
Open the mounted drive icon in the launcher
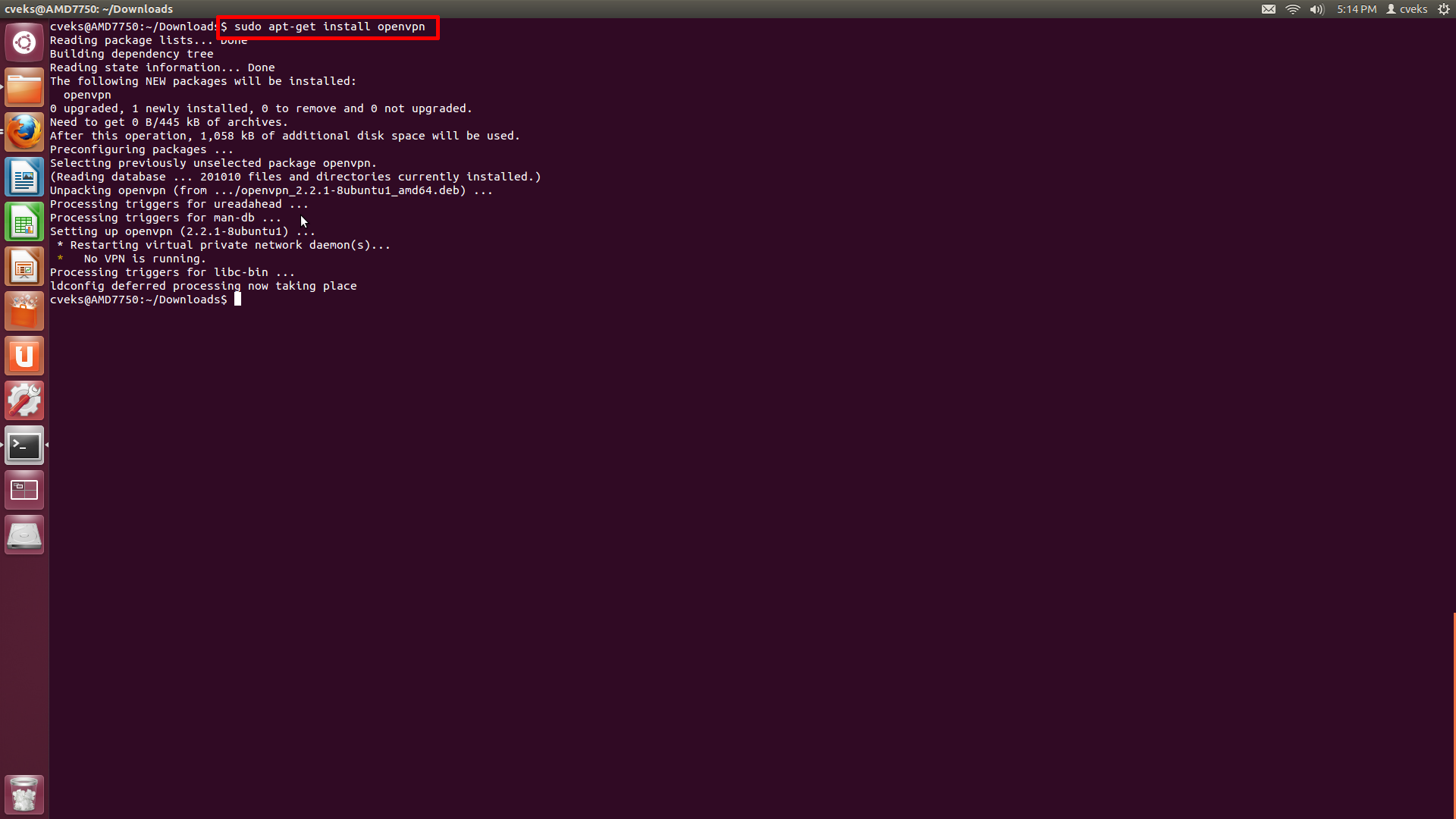click(24, 535)
